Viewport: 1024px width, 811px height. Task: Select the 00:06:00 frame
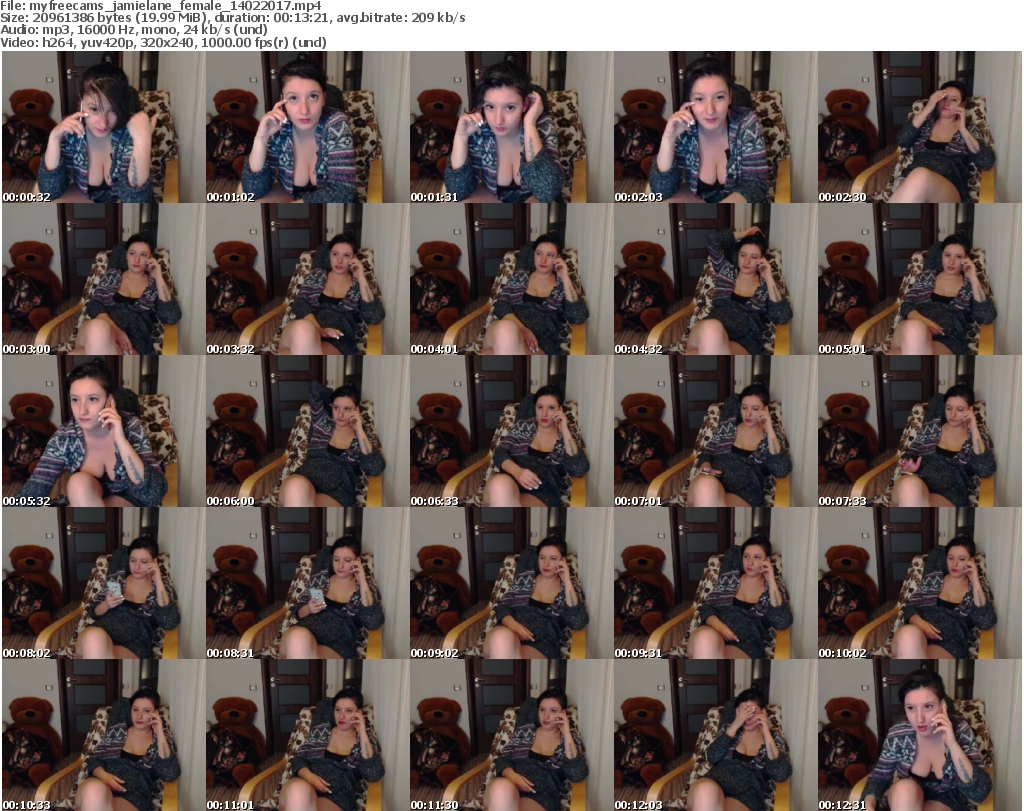point(308,432)
